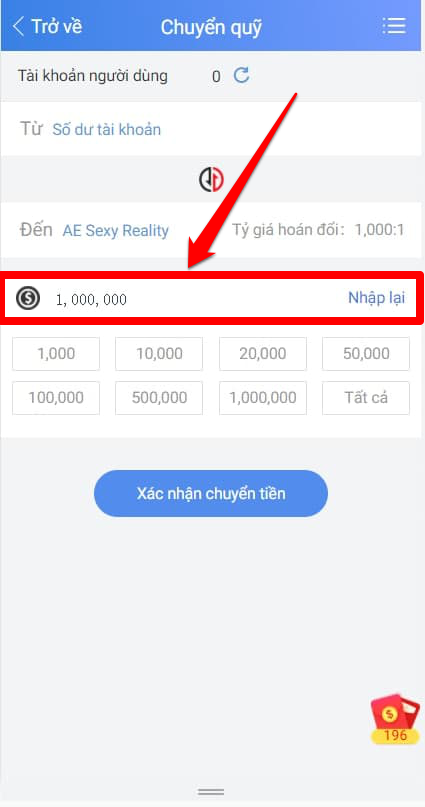
Task: Open the AE Sexy Reality destination selector
Action: 116,231
